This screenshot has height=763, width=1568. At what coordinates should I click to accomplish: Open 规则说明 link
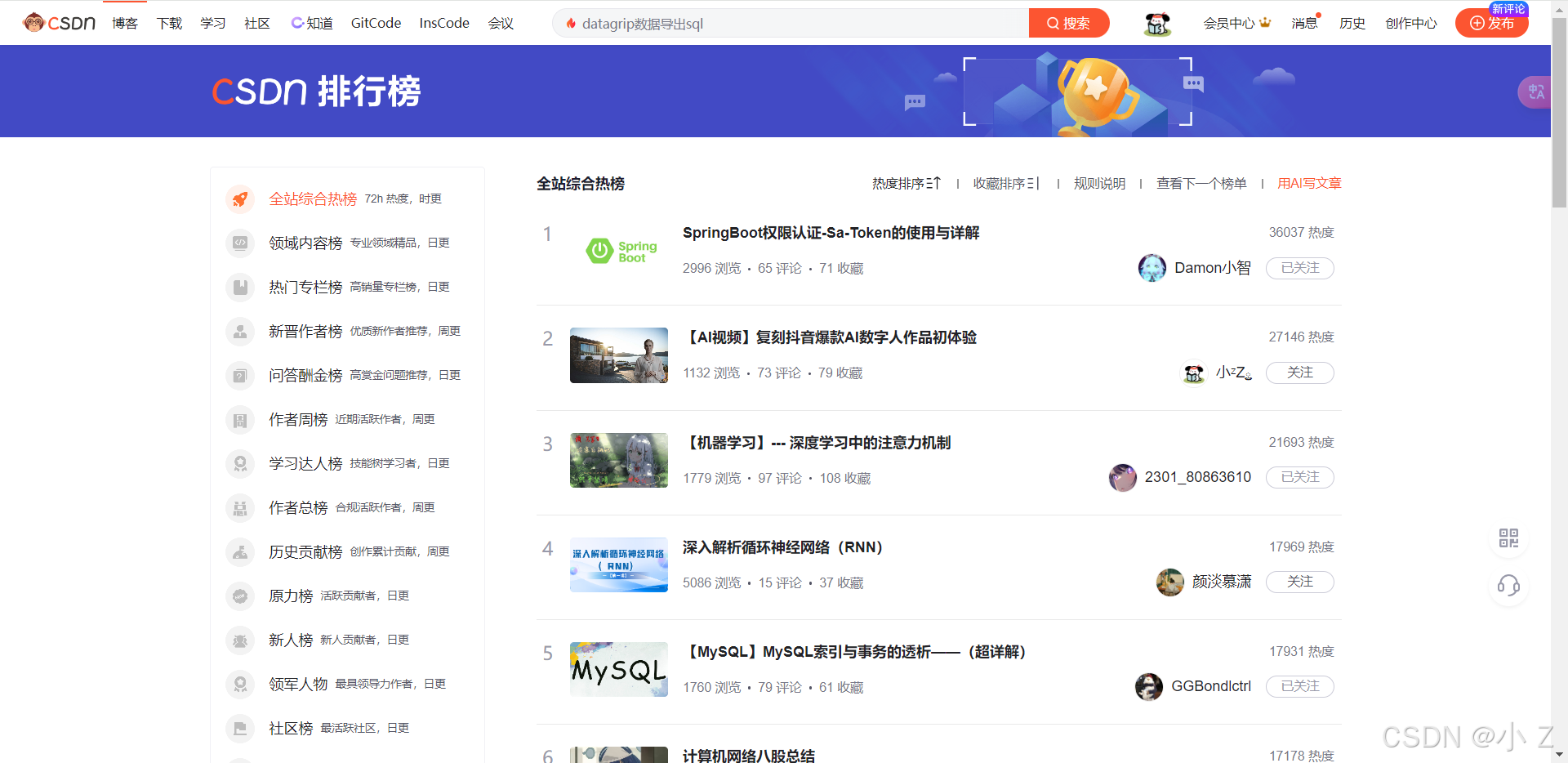[x=1099, y=184]
